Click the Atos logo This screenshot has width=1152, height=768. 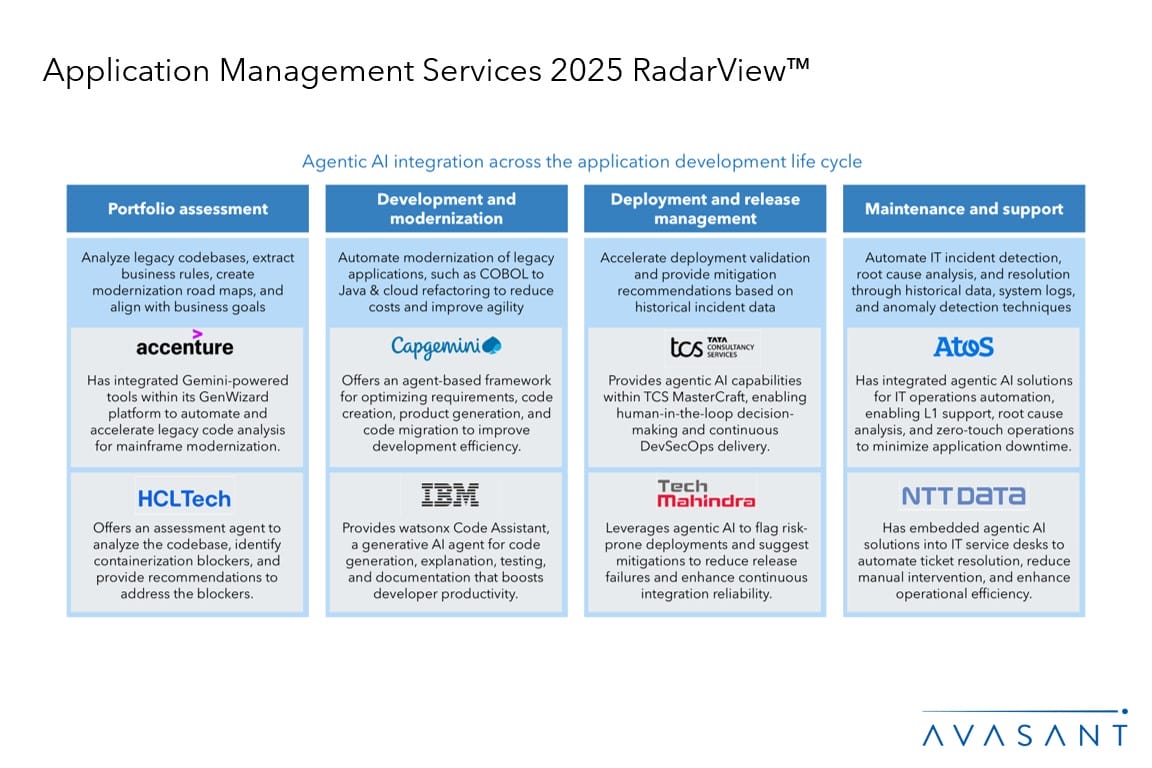(963, 347)
